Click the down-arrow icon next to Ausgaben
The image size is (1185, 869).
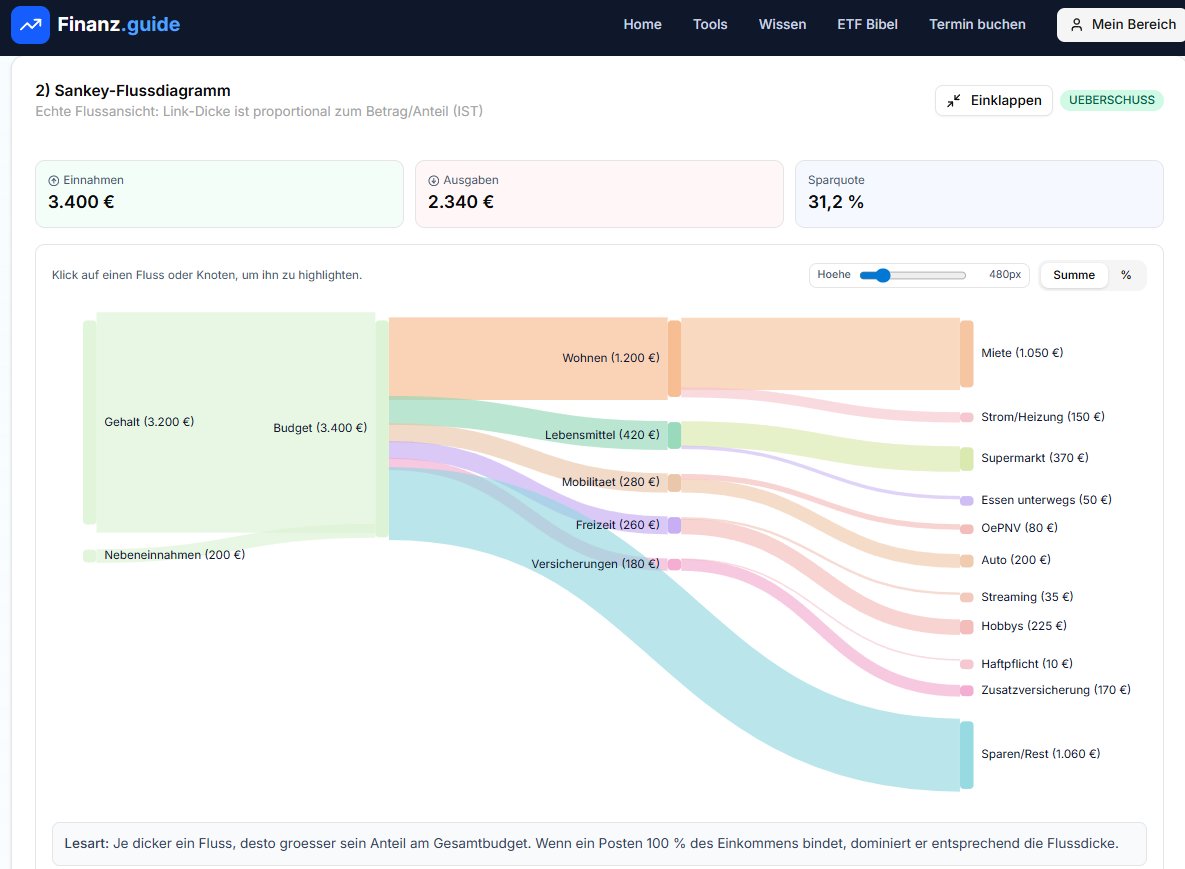(434, 181)
